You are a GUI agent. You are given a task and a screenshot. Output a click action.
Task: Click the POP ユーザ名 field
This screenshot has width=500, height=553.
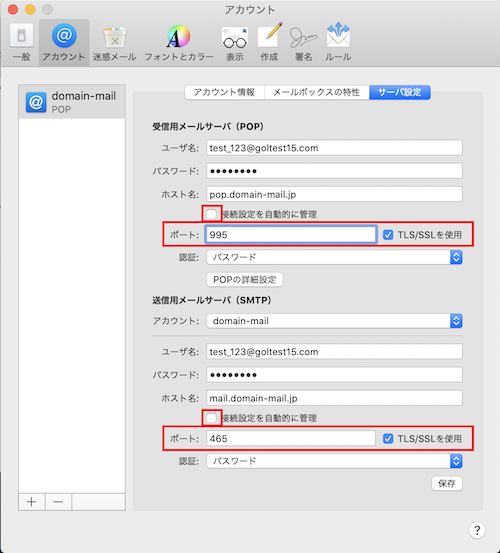[334, 148]
